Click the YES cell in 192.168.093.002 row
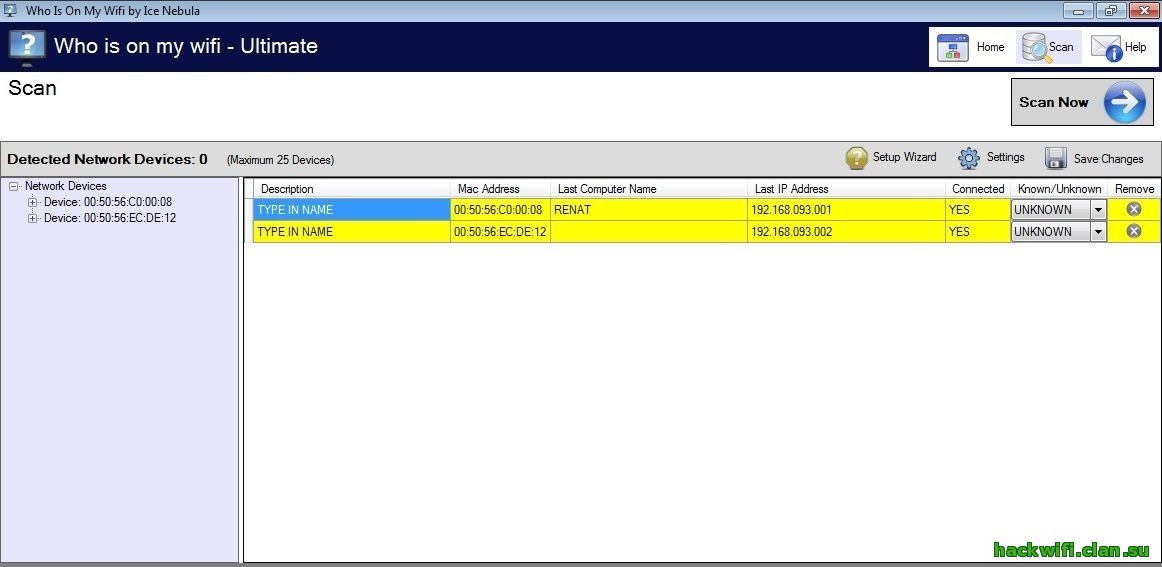The height and width of the screenshot is (567, 1162). pyautogui.click(x=978, y=232)
